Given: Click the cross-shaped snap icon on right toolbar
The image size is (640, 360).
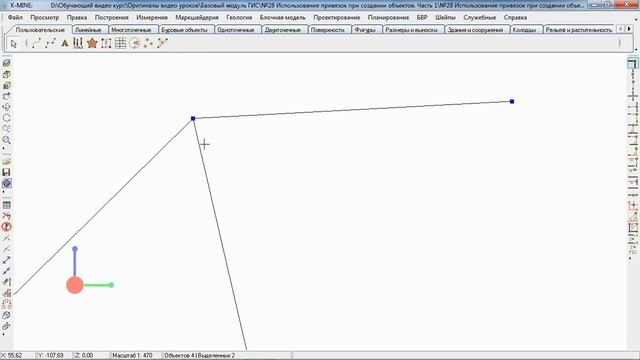Looking at the screenshot, I should [633, 96].
